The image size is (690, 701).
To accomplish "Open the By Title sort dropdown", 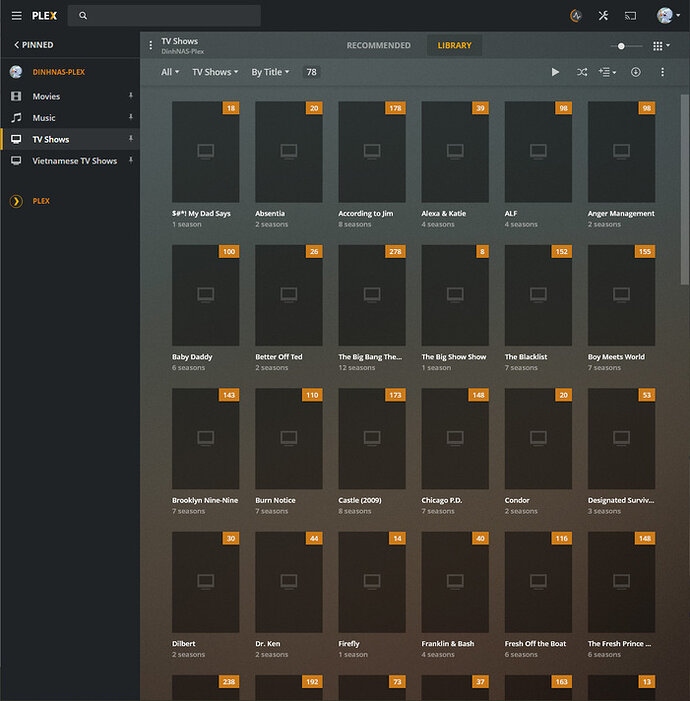I will (x=270, y=72).
